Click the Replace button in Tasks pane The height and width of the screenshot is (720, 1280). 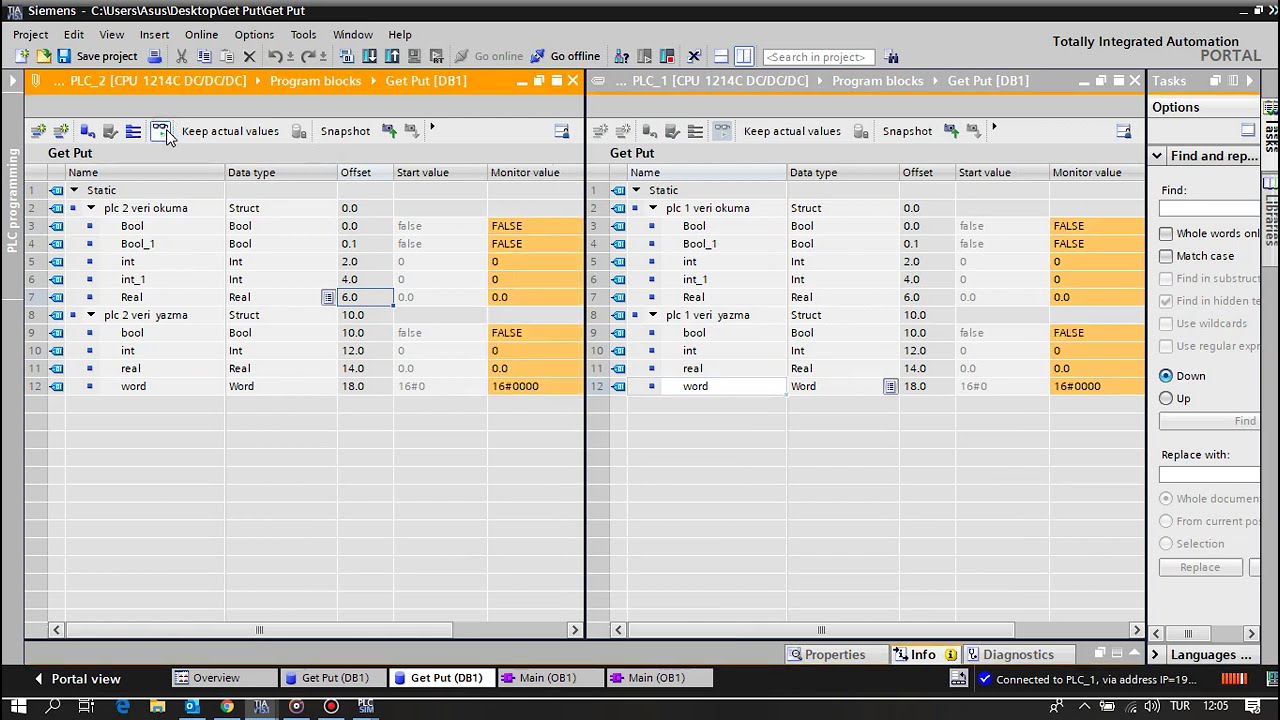[x=1199, y=567]
